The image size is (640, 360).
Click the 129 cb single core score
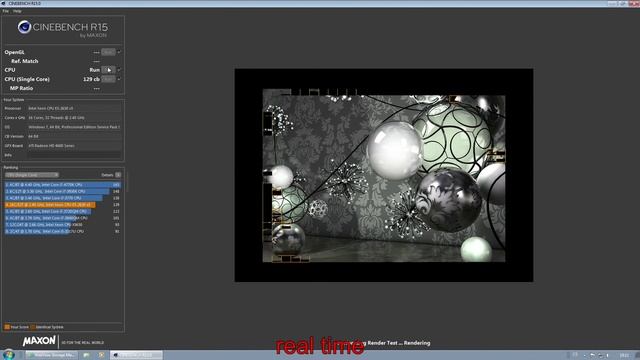[x=91, y=79]
